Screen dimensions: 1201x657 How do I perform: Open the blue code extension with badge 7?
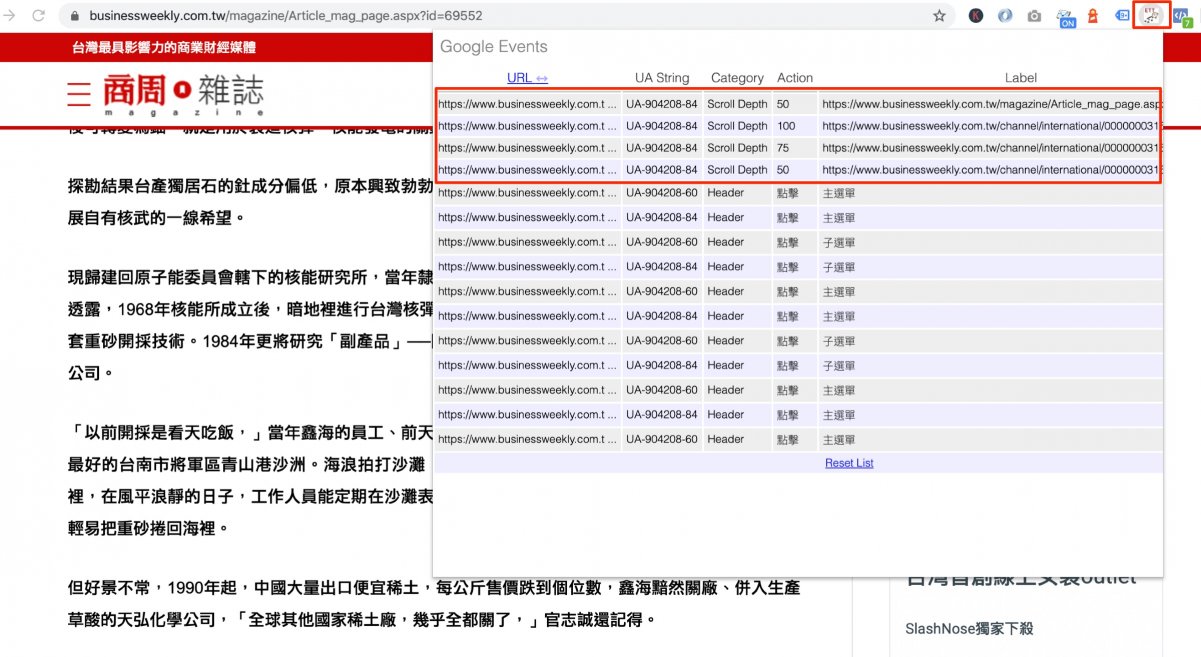1182,17
